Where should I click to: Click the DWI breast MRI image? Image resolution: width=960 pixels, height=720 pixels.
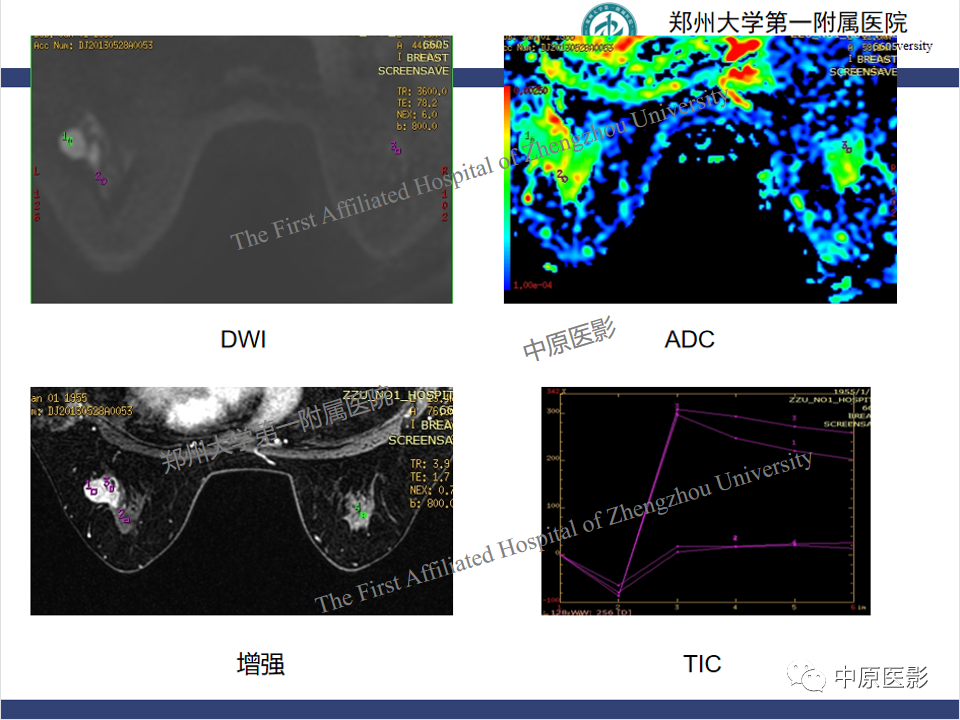pyautogui.click(x=242, y=169)
